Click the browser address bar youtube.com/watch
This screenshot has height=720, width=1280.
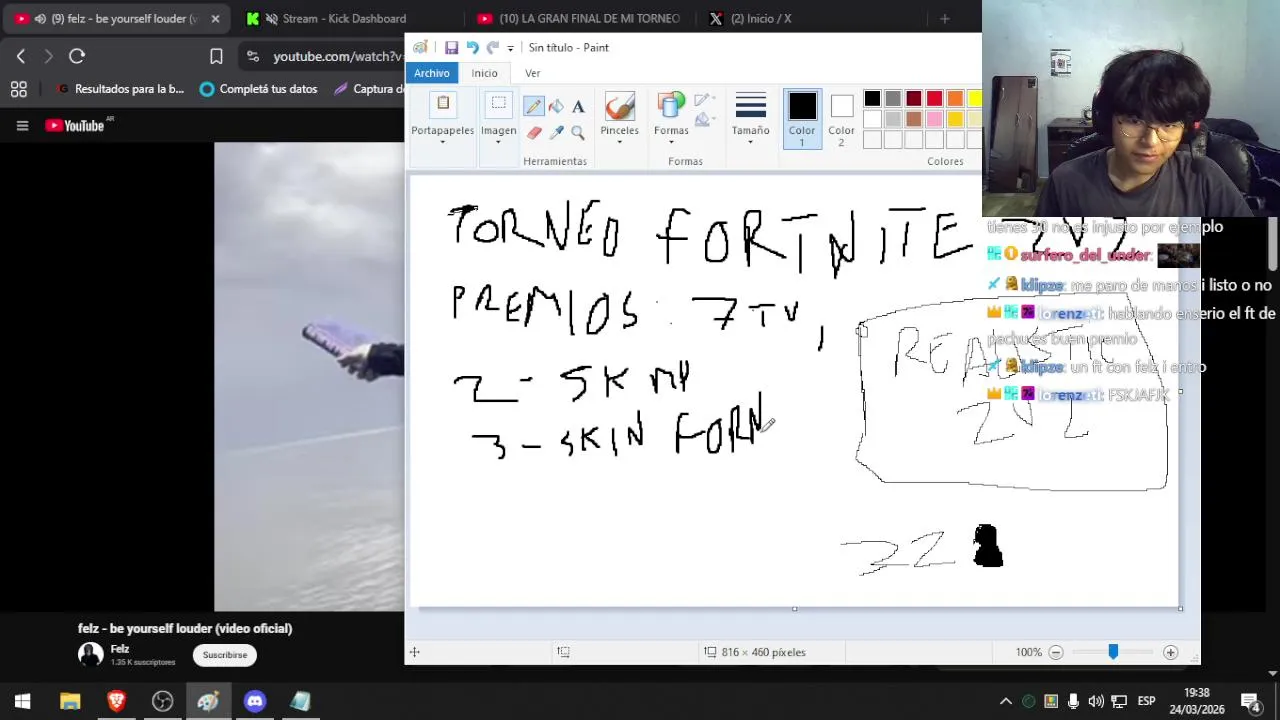pyautogui.click(x=338, y=56)
